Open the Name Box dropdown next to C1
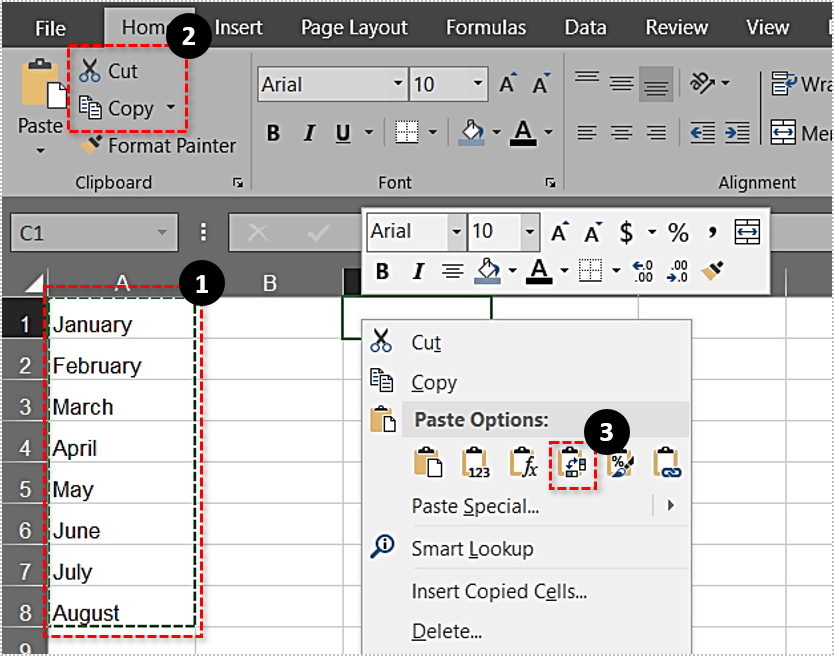The width and height of the screenshot is (834, 656). click(x=161, y=233)
